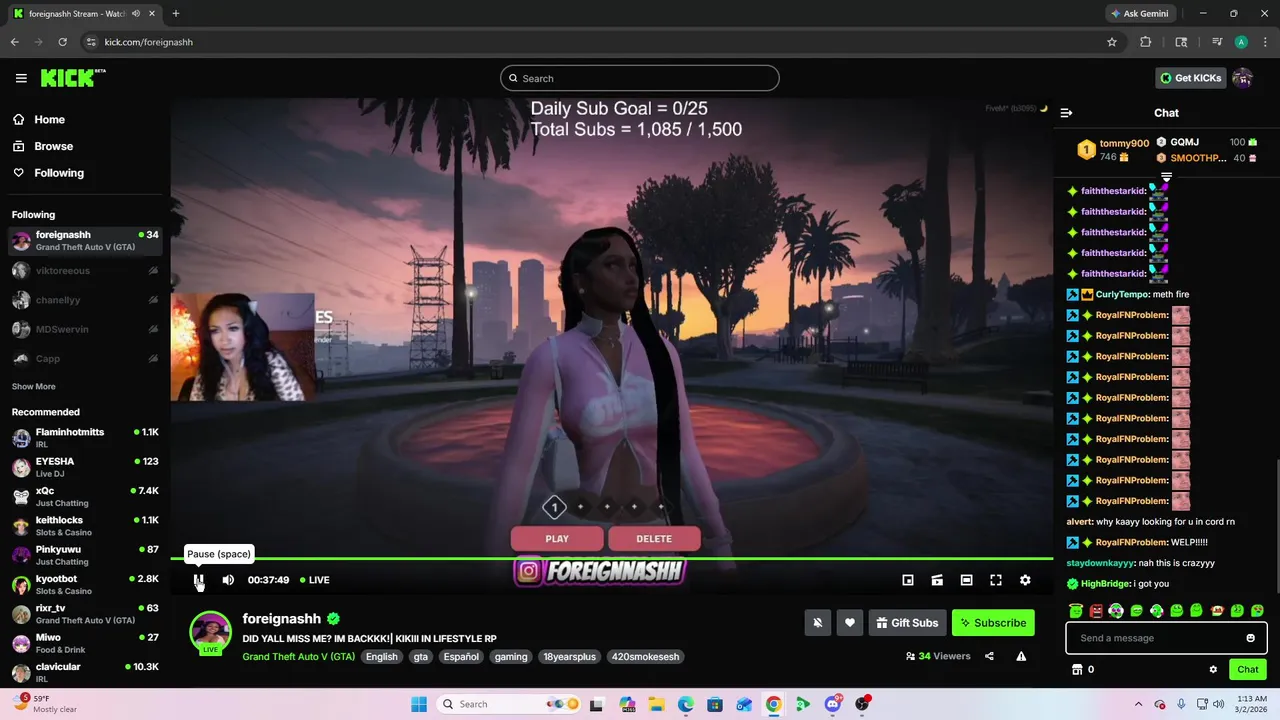Insert the red angry face emote

1096,611
